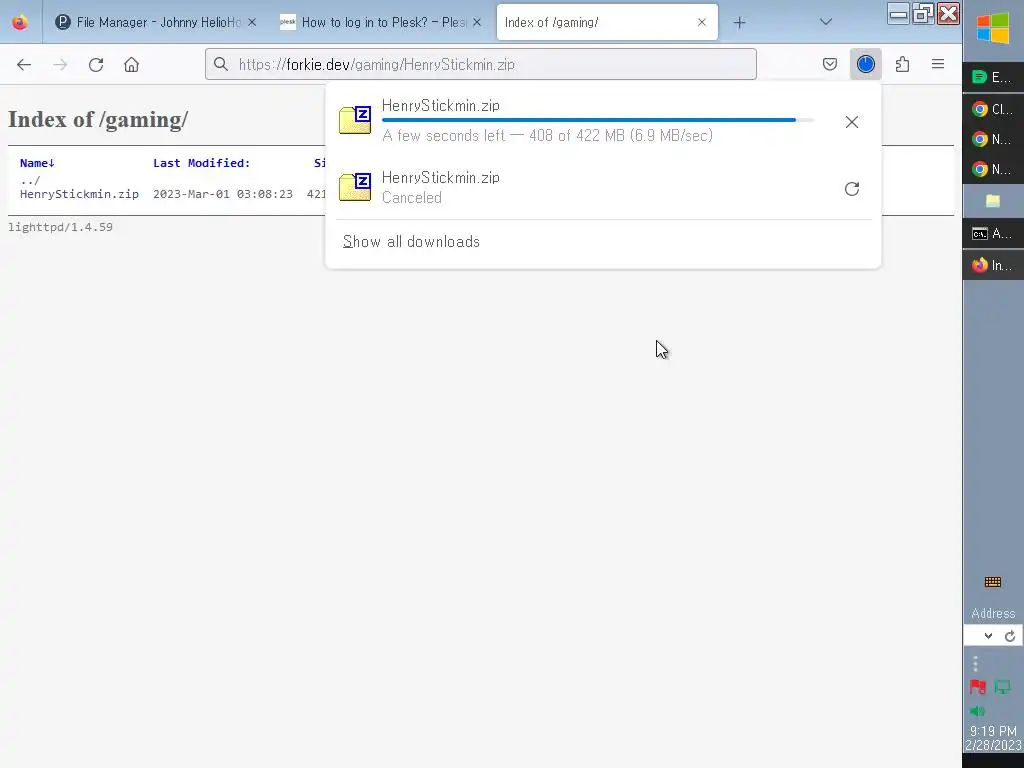Screen dimensions: 1024x768
Task: Click the taskbar Address input field
Action: tap(972, 636)
